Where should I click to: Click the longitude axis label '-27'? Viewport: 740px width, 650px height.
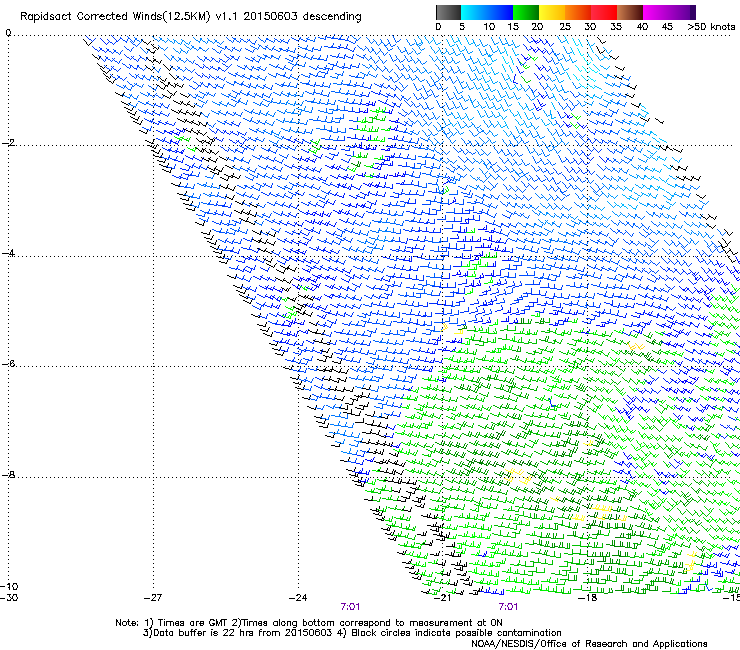[153, 598]
